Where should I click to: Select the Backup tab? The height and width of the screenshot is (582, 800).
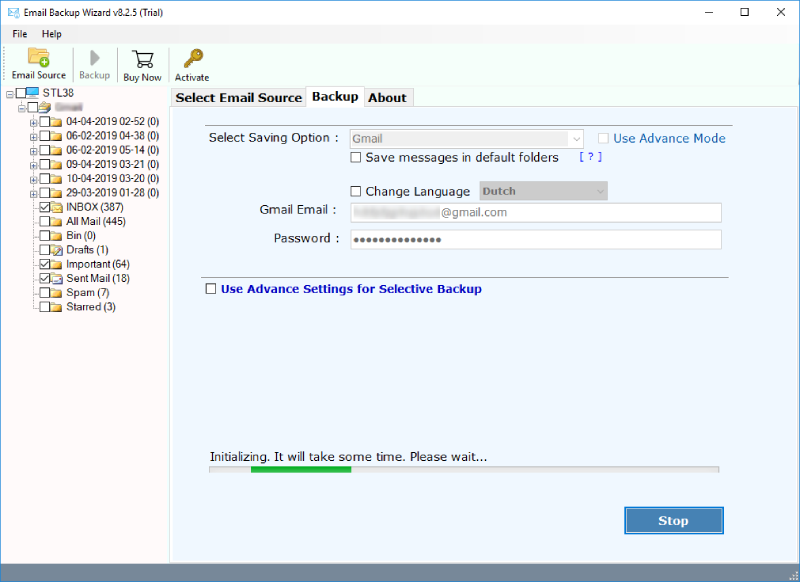pos(335,96)
